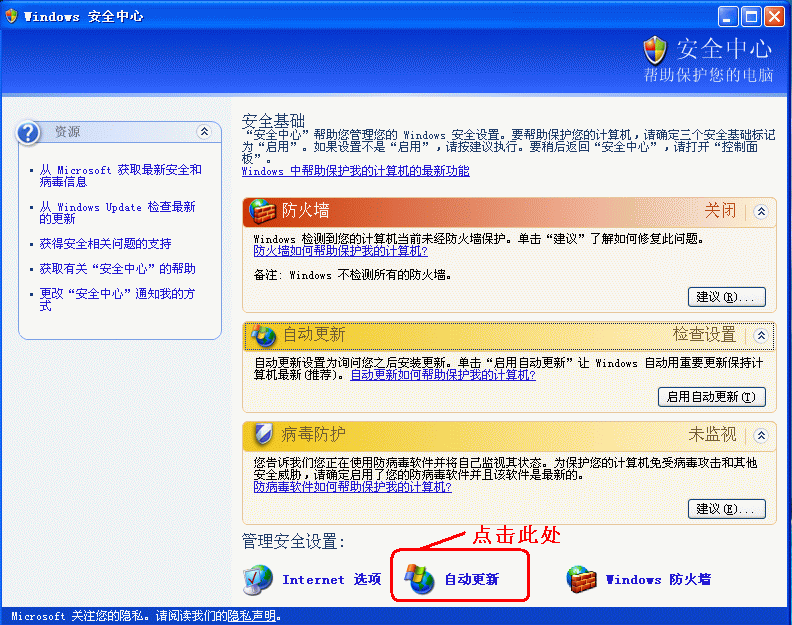Open 从 Microsoft 获取最新安全和病毒信息 link

point(121,175)
